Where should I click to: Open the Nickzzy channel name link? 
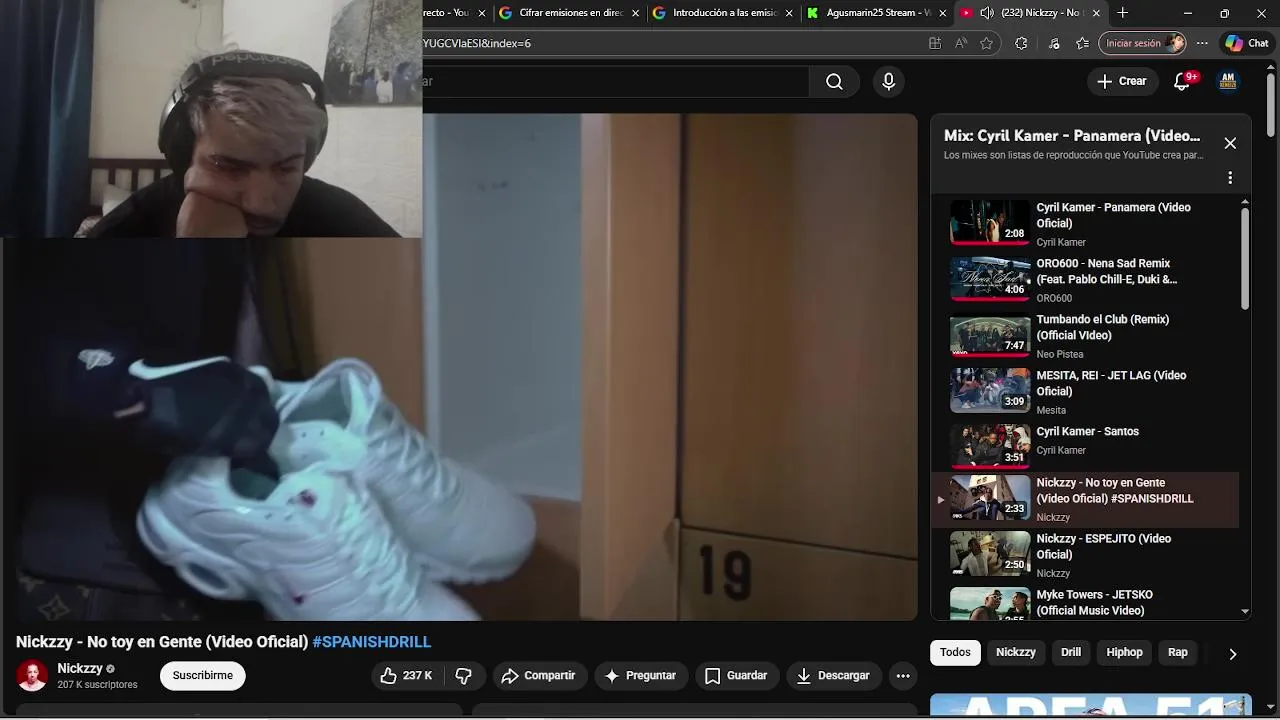click(80, 668)
